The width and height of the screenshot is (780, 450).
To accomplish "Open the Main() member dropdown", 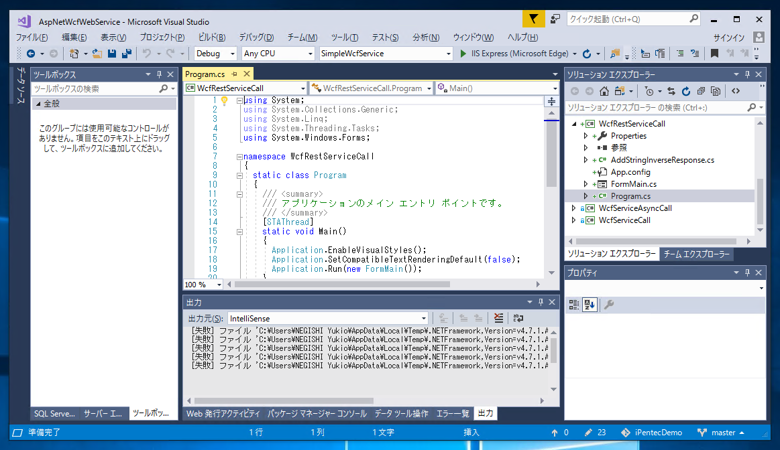I will tap(555, 89).
